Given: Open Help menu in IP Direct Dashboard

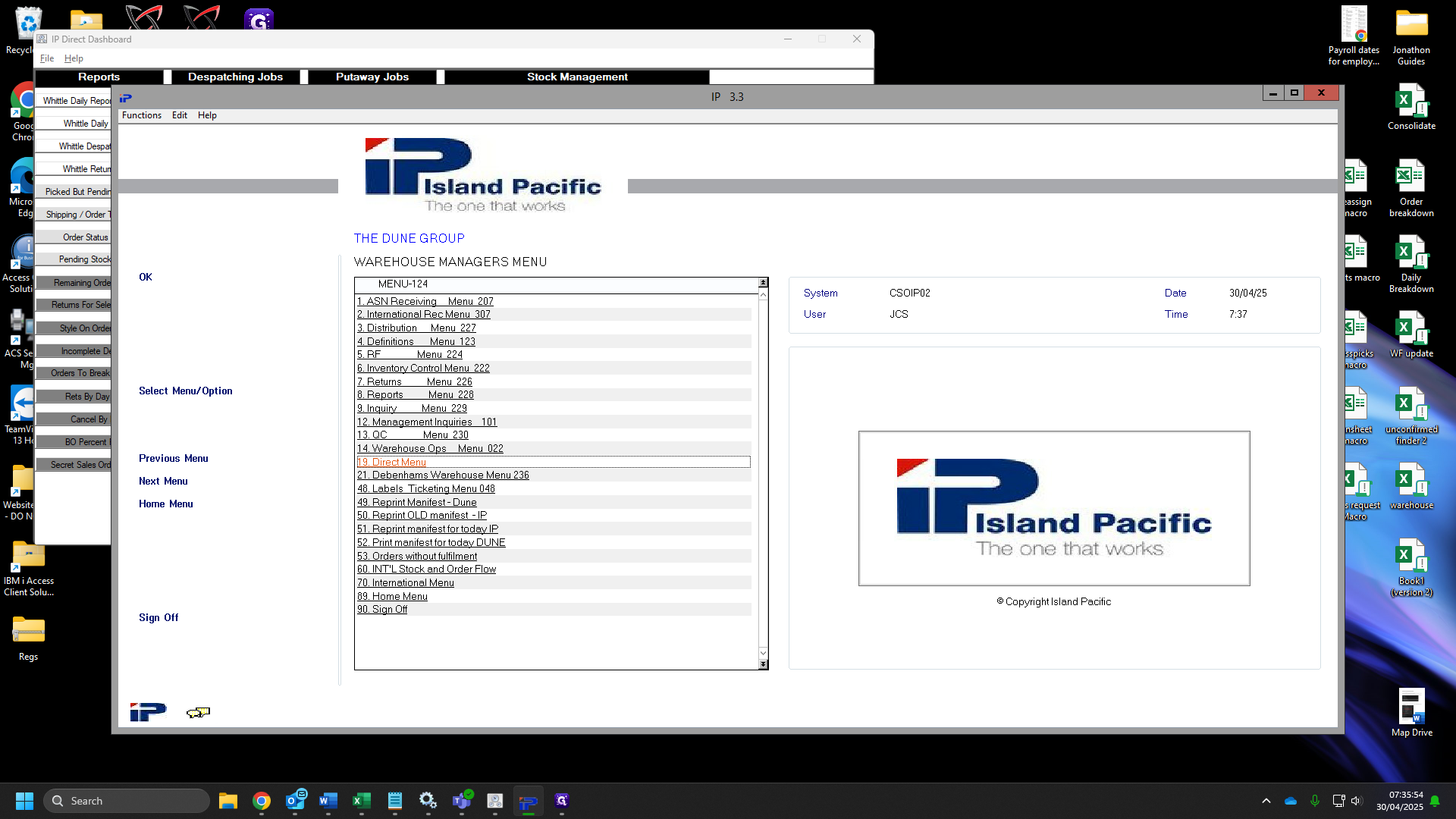Looking at the screenshot, I should [x=74, y=58].
